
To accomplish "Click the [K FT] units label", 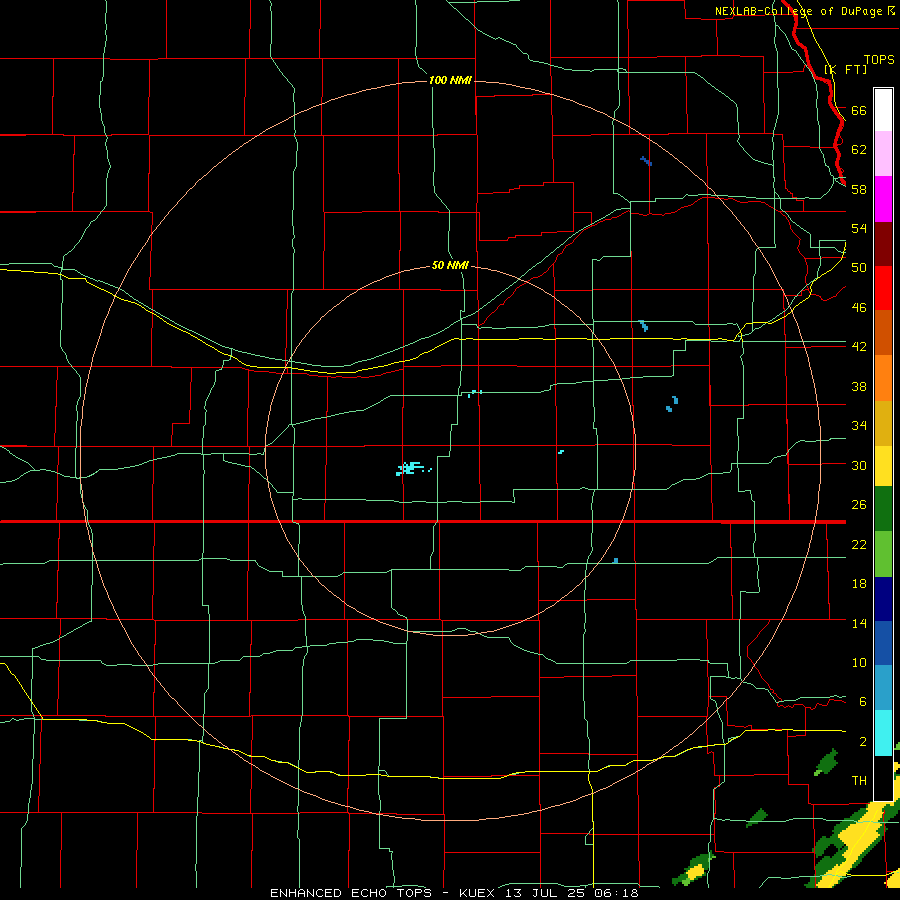I will click(845, 69).
